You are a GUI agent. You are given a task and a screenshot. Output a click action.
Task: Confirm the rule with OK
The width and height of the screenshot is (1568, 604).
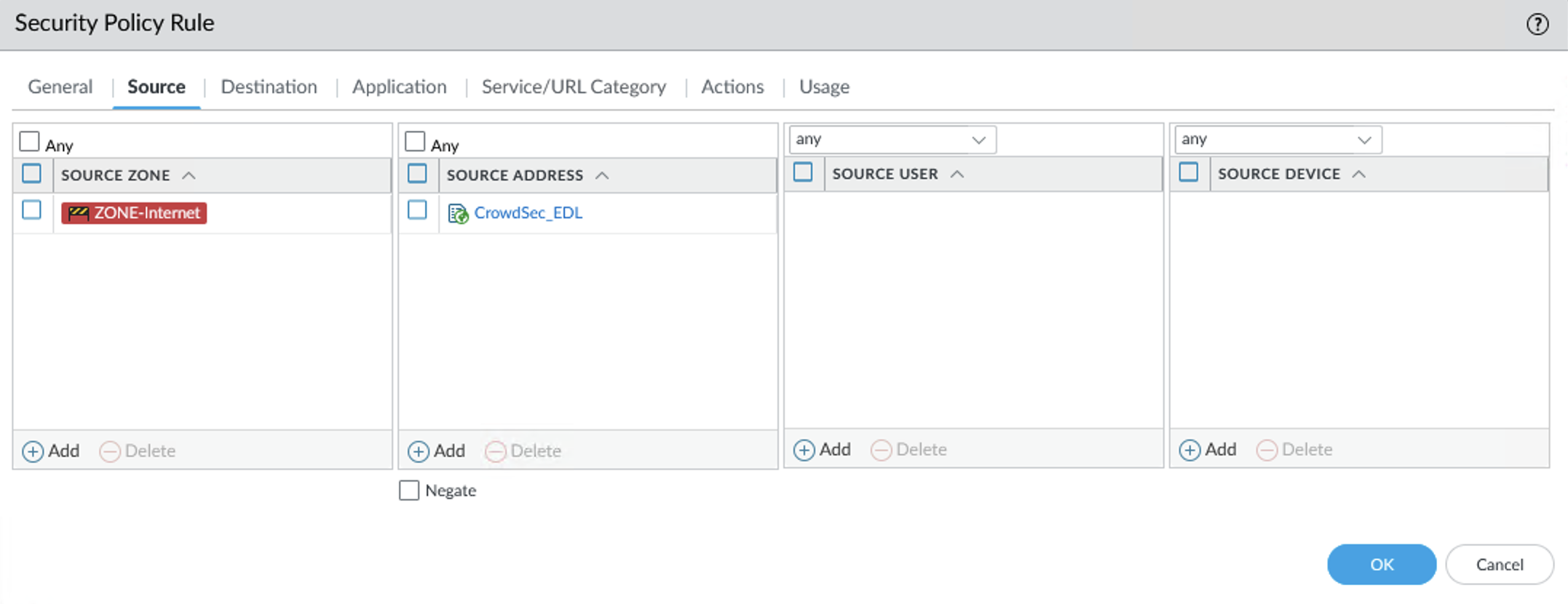[1381, 564]
